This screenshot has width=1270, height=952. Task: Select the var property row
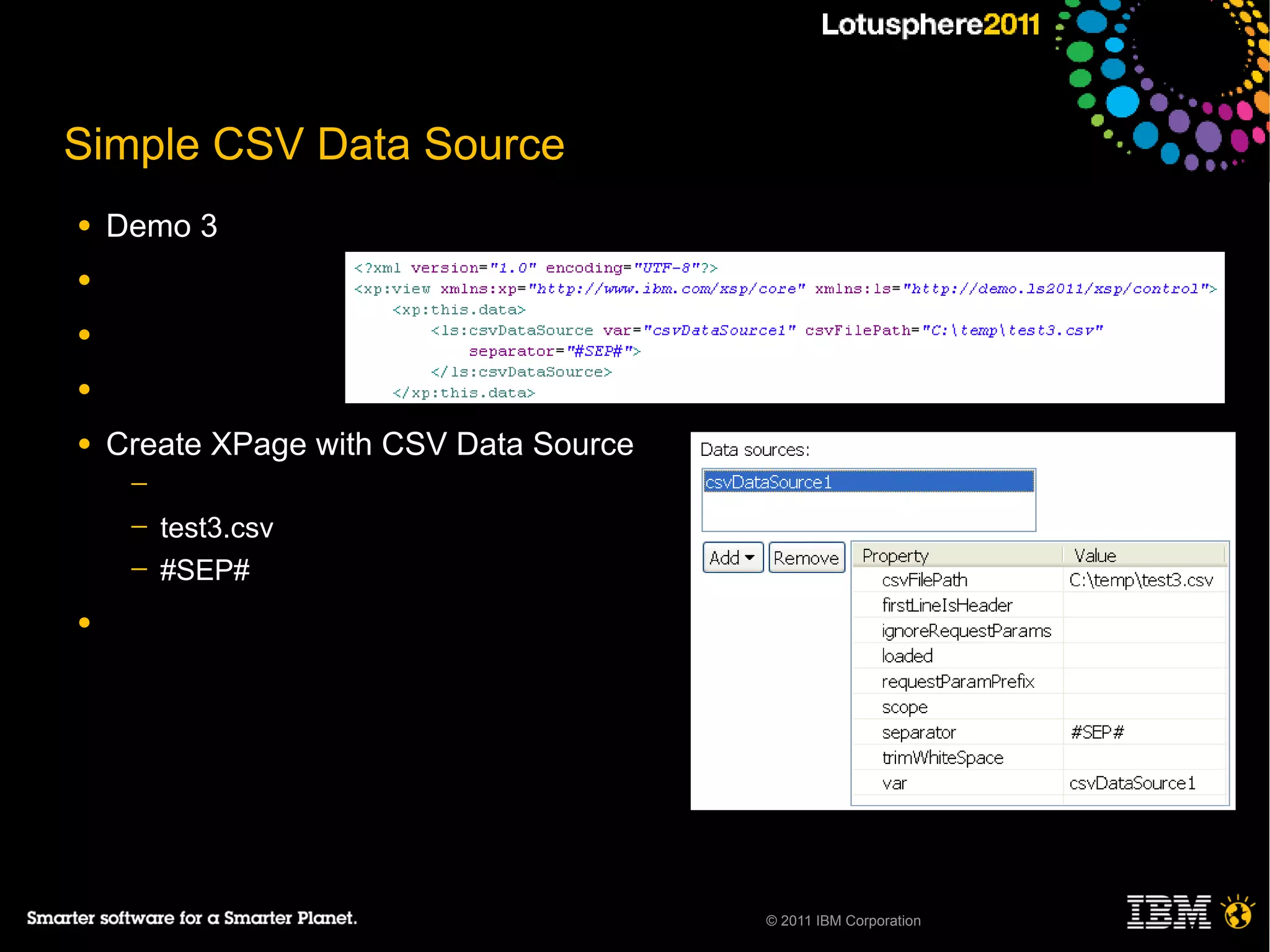[1039, 783]
